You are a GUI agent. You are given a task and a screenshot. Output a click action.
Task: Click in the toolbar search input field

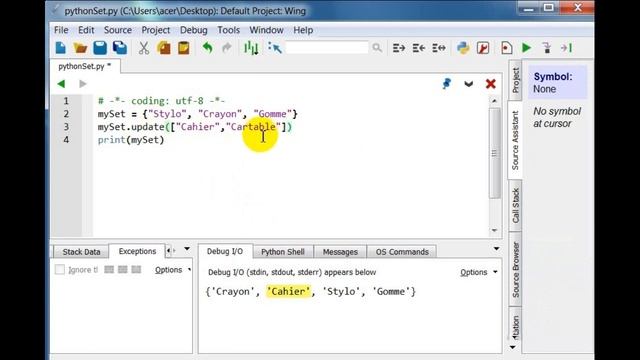[327, 48]
